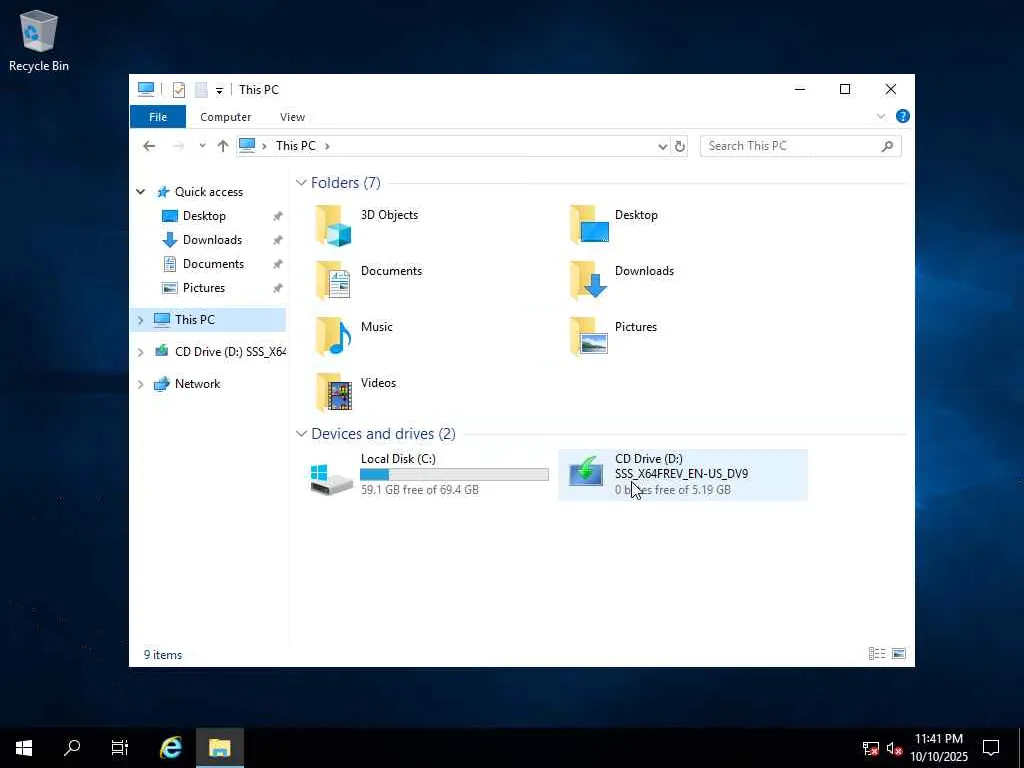Collapse the Devices and drives (2) group
The image size is (1024, 768).
tap(301, 434)
